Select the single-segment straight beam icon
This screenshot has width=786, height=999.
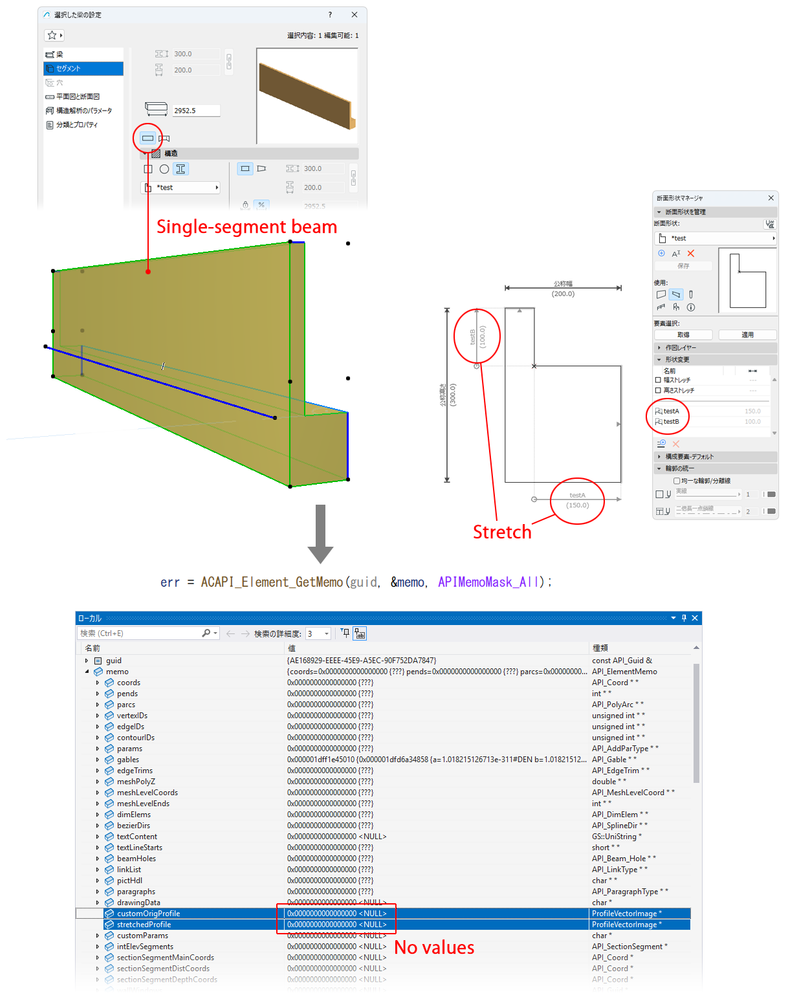tap(147, 138)
